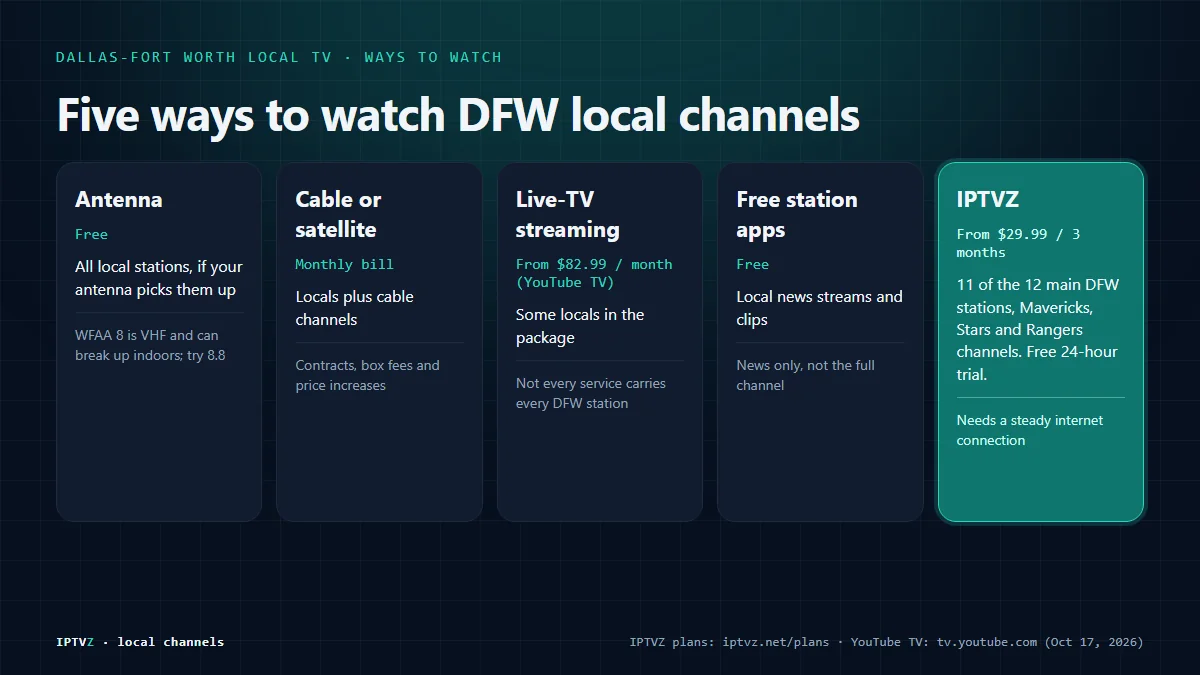1200x675 pixels.
Task: Click 'Contracts, box fees and price increases' note
Action: pyautogui.click(x=367, y=375)
